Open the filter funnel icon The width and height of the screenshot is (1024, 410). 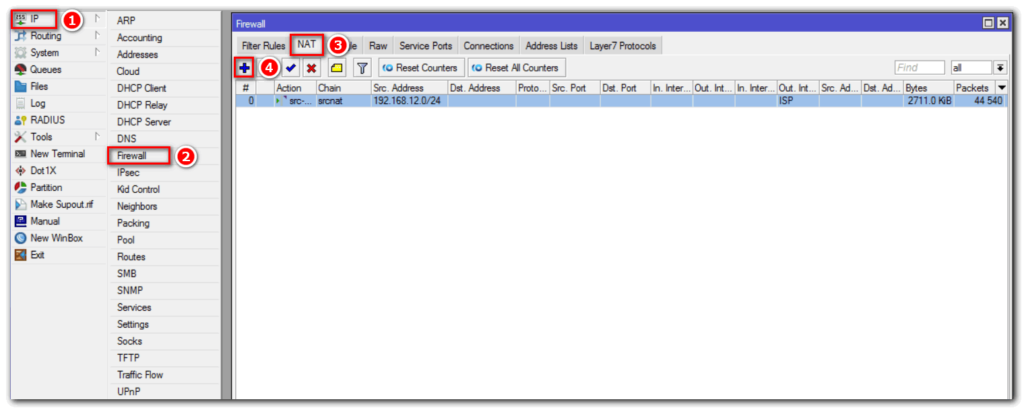click(x=362, y=67)
